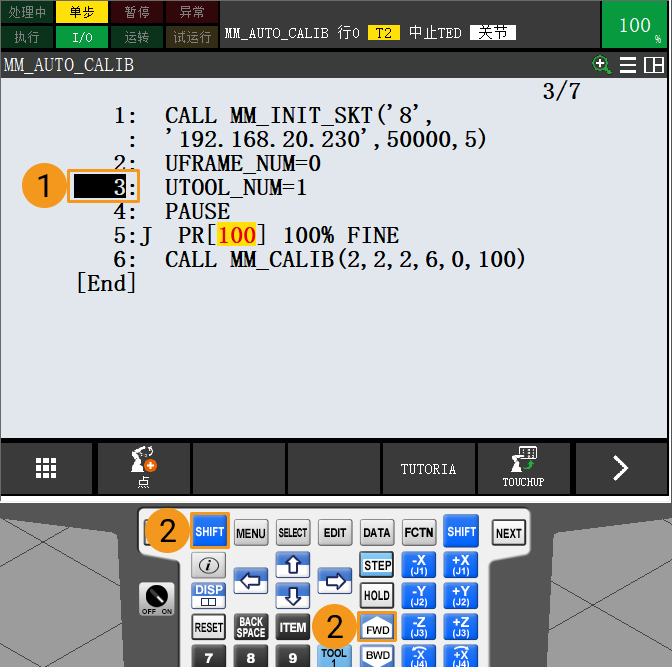This screenshot has height=667, width=672.
Task: Click the DISP display key
Action: pos(209,595)
